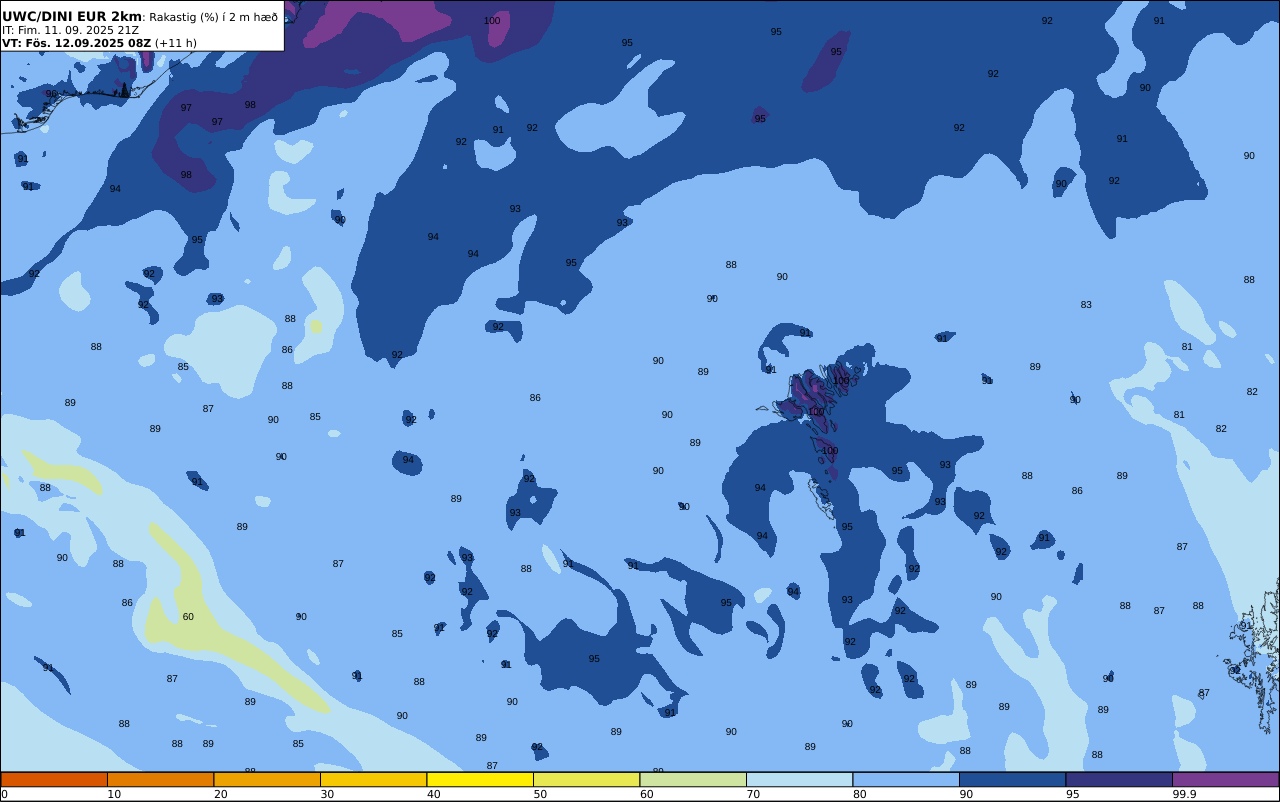The width and height of the screenshot is (1280, 802).
Task: Click the "0" tick label at legend start
Action: click(x=4, y=794)
